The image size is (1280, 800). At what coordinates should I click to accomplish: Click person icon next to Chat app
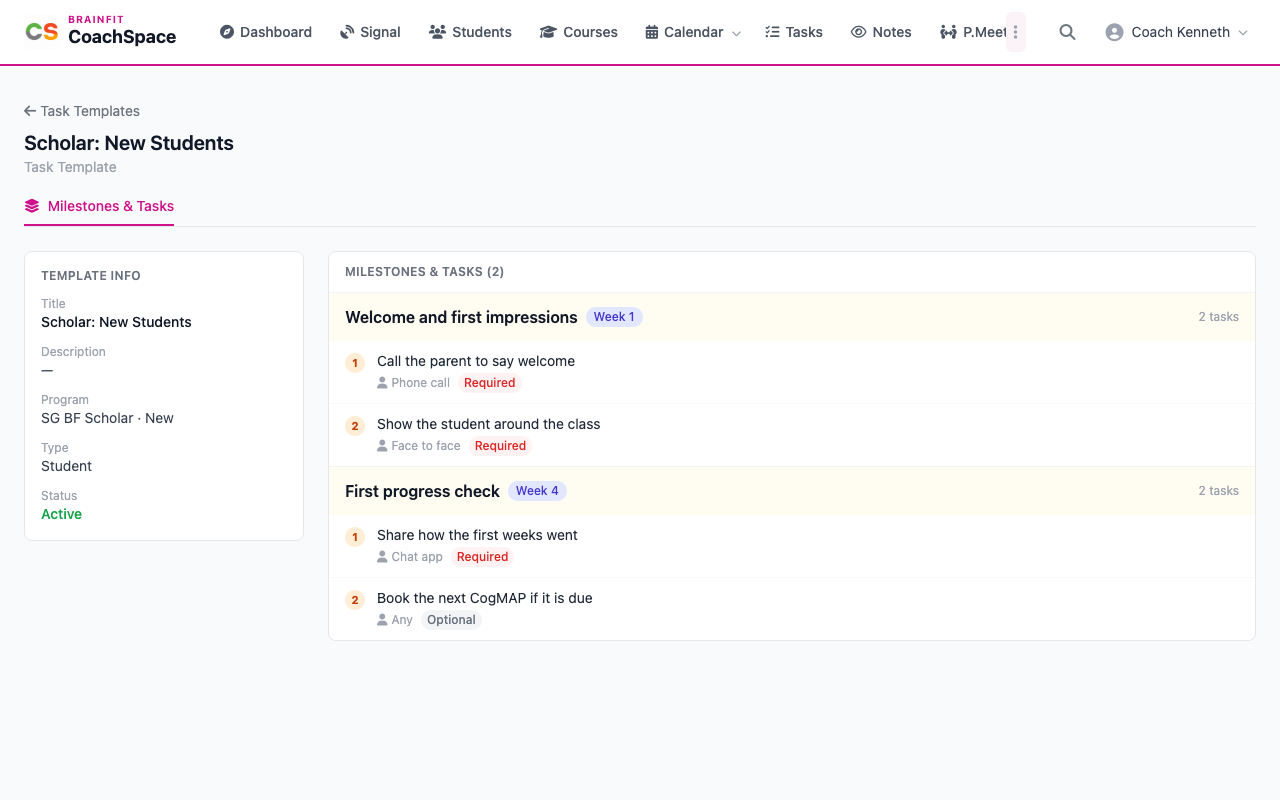pos(382,557)
